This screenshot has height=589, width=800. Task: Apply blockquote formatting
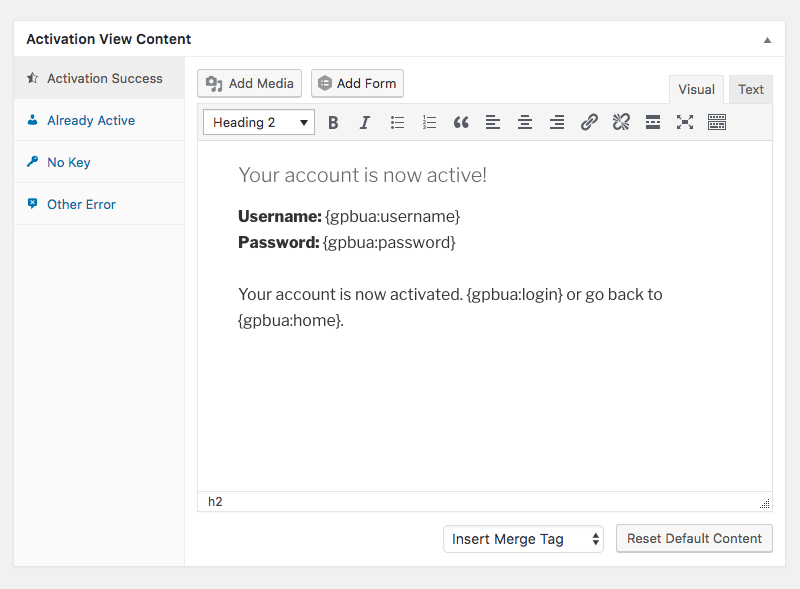tap(461, 122)
